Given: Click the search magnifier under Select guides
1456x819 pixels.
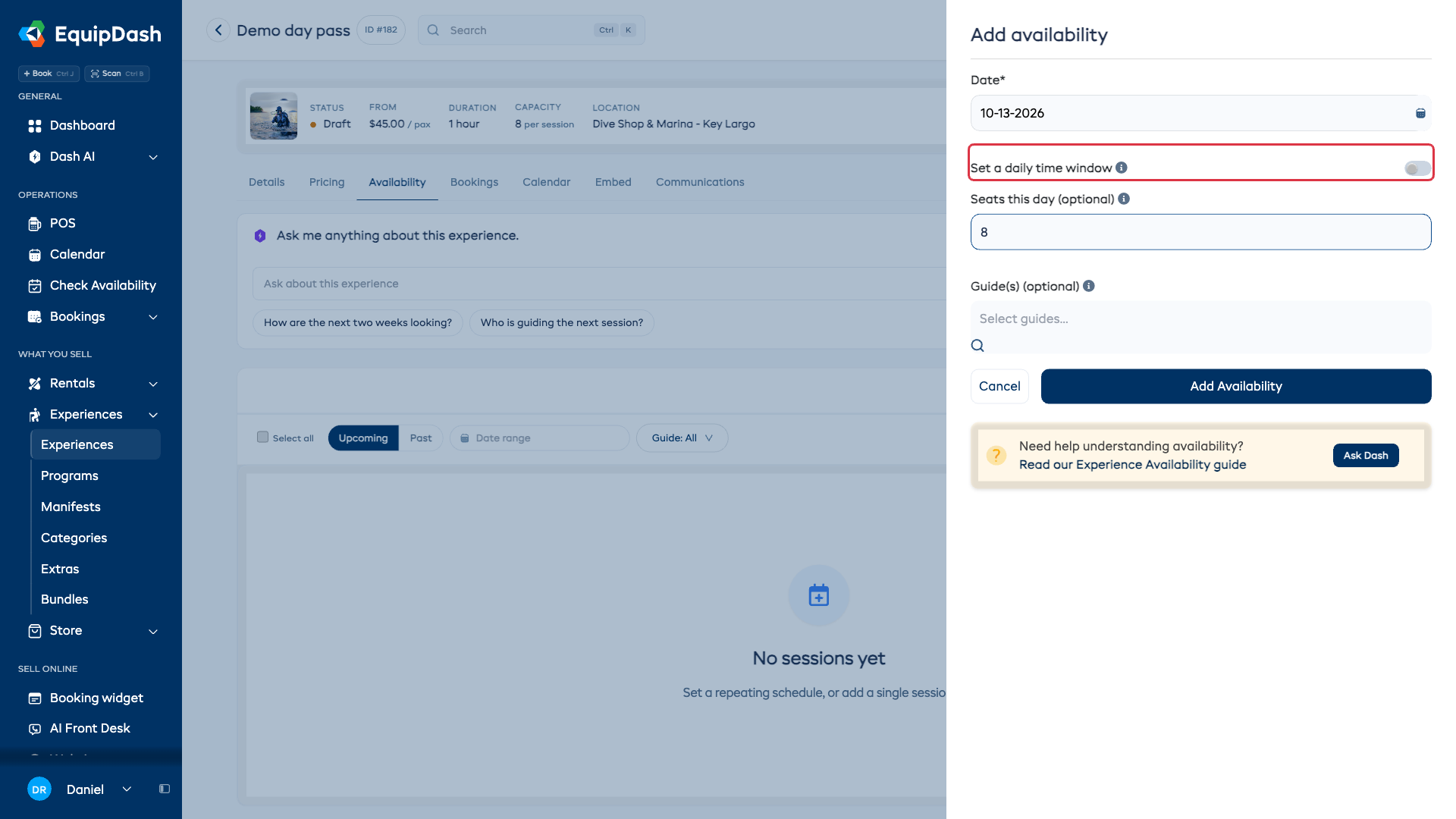Looking at the screenshot, I should 977,346.
